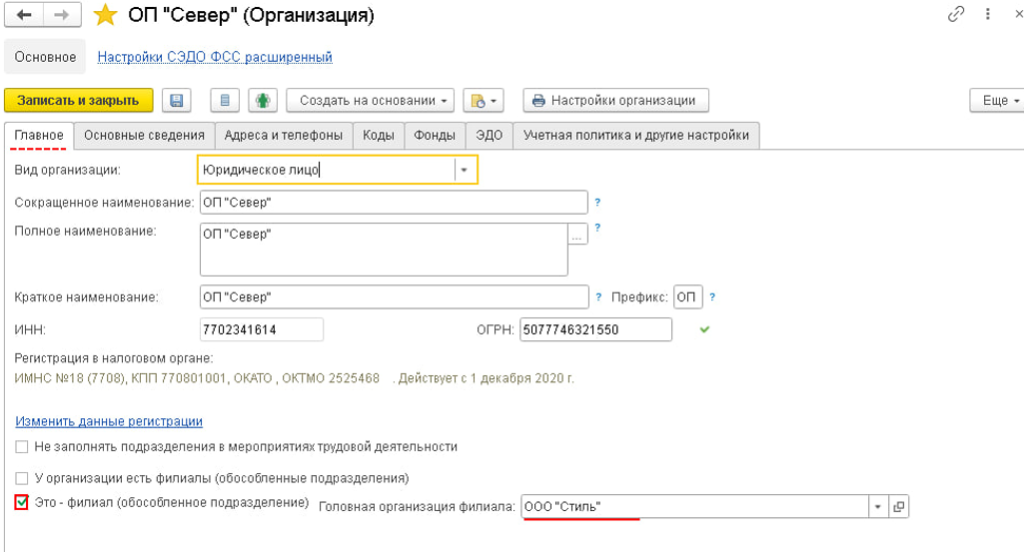Viewport: 1024px width, 552px height.
Task: Open the selected ООО "Стиль" organization form
Action: [899, 507]
